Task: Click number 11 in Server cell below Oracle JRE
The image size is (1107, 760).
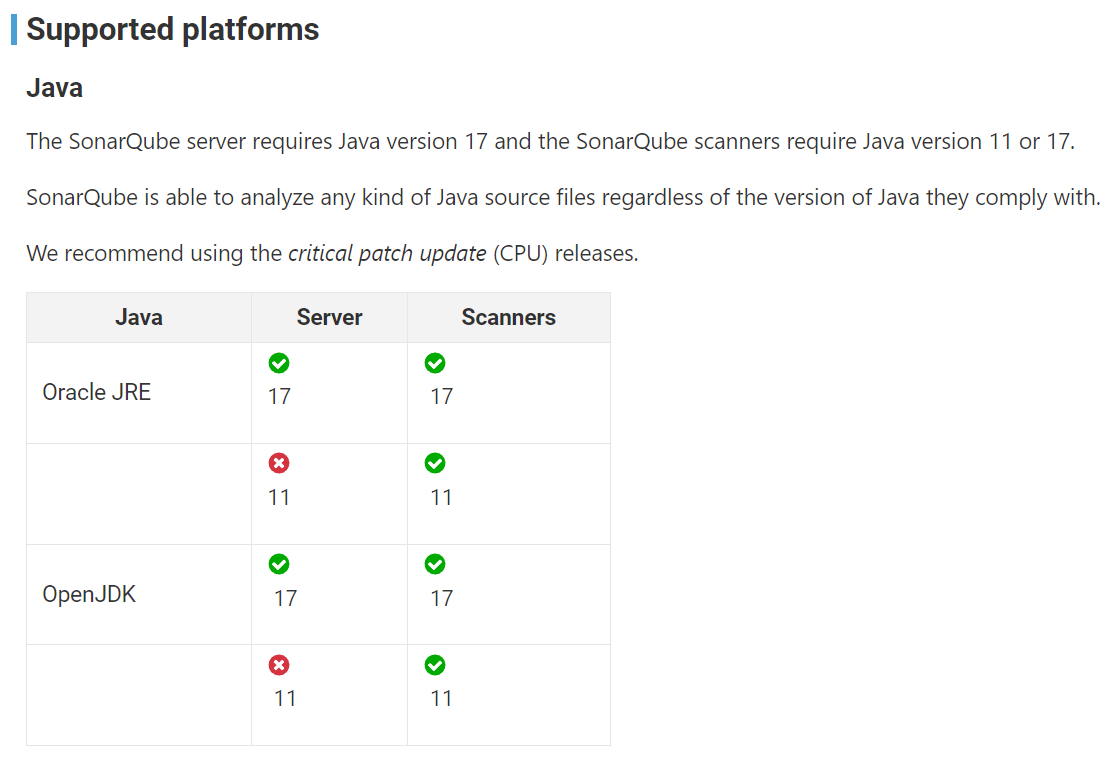Action: pos(280,497)
